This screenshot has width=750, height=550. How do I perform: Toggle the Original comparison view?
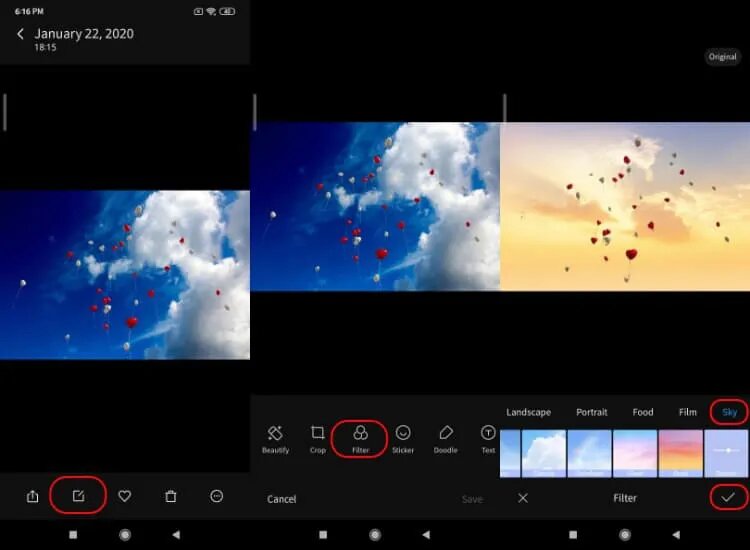[x=722, y=57]
